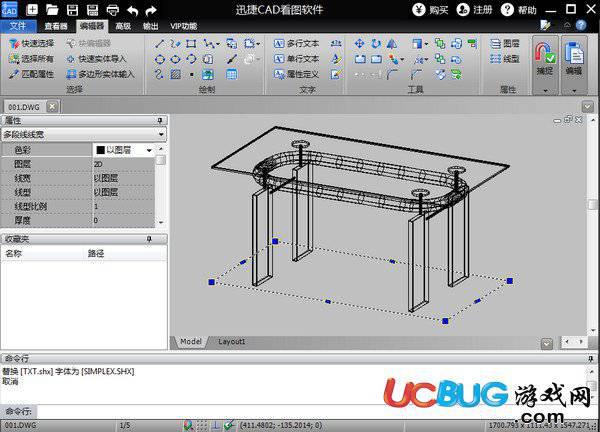Viewport: 600px width, 432px height.
Task: Click the Move tool icon
Action: pos(359,44)
